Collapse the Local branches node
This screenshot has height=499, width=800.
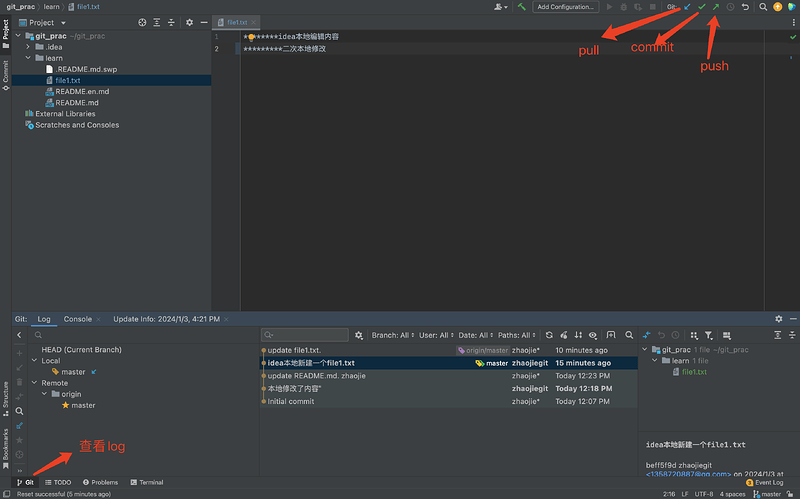pyautogui.click(x=34, y=361)
